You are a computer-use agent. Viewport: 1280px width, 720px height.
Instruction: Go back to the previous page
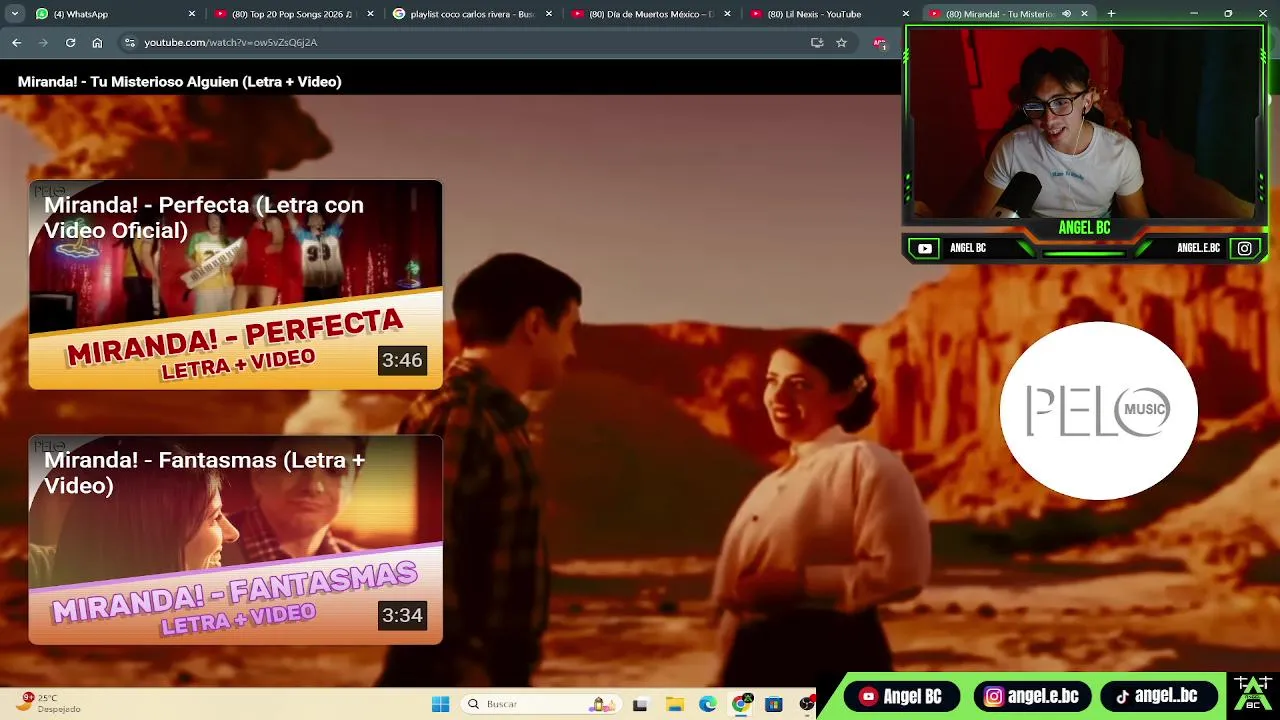[17, 43]
